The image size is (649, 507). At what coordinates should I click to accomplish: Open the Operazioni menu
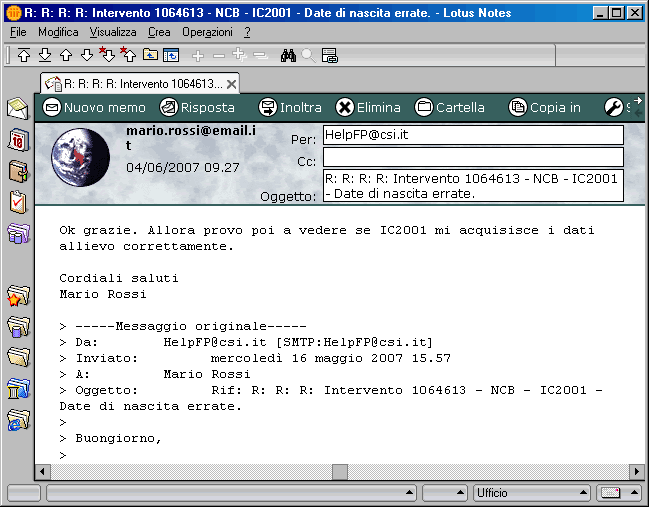point(207,32)
